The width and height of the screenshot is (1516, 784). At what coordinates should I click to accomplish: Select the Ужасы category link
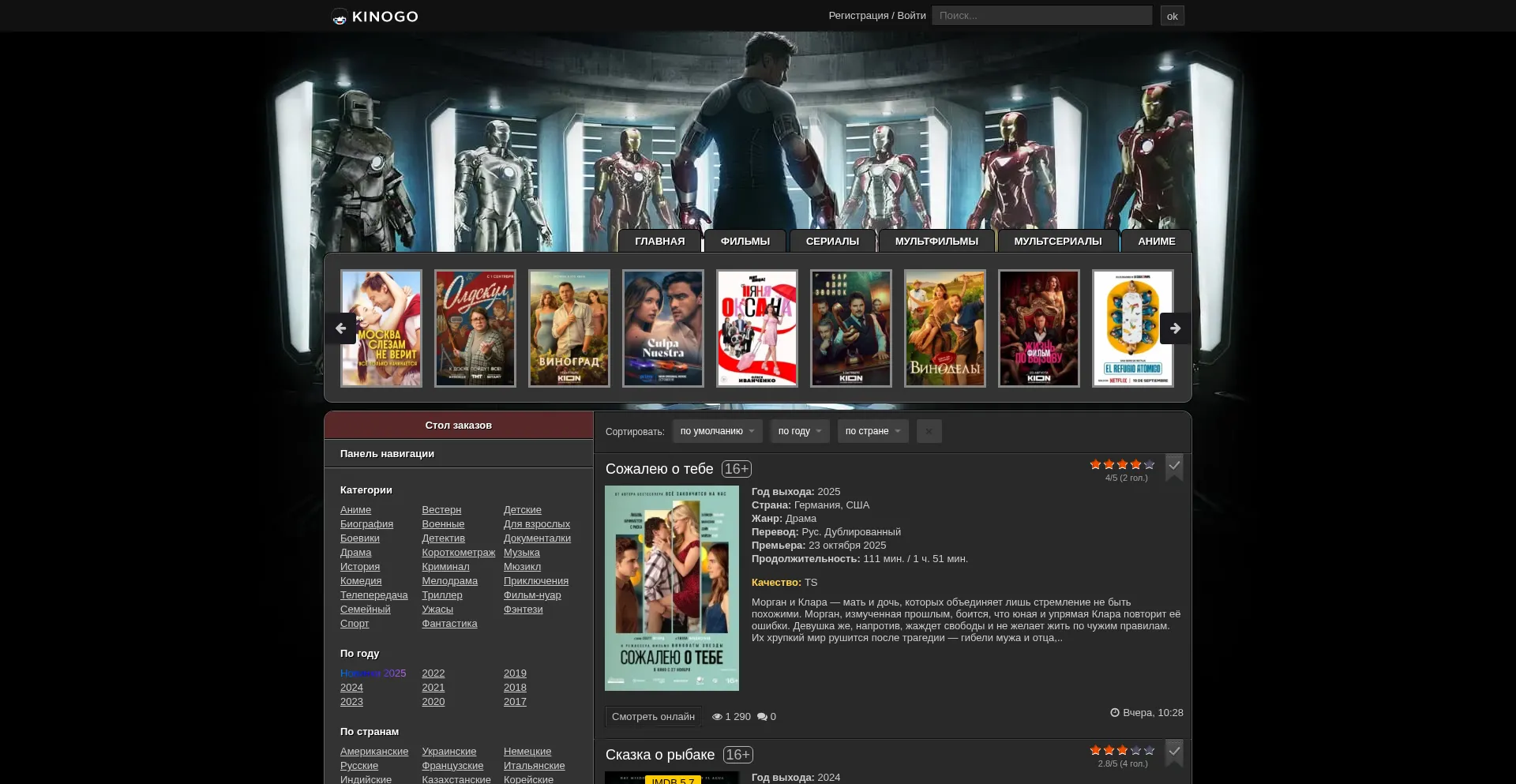[437, 610]
